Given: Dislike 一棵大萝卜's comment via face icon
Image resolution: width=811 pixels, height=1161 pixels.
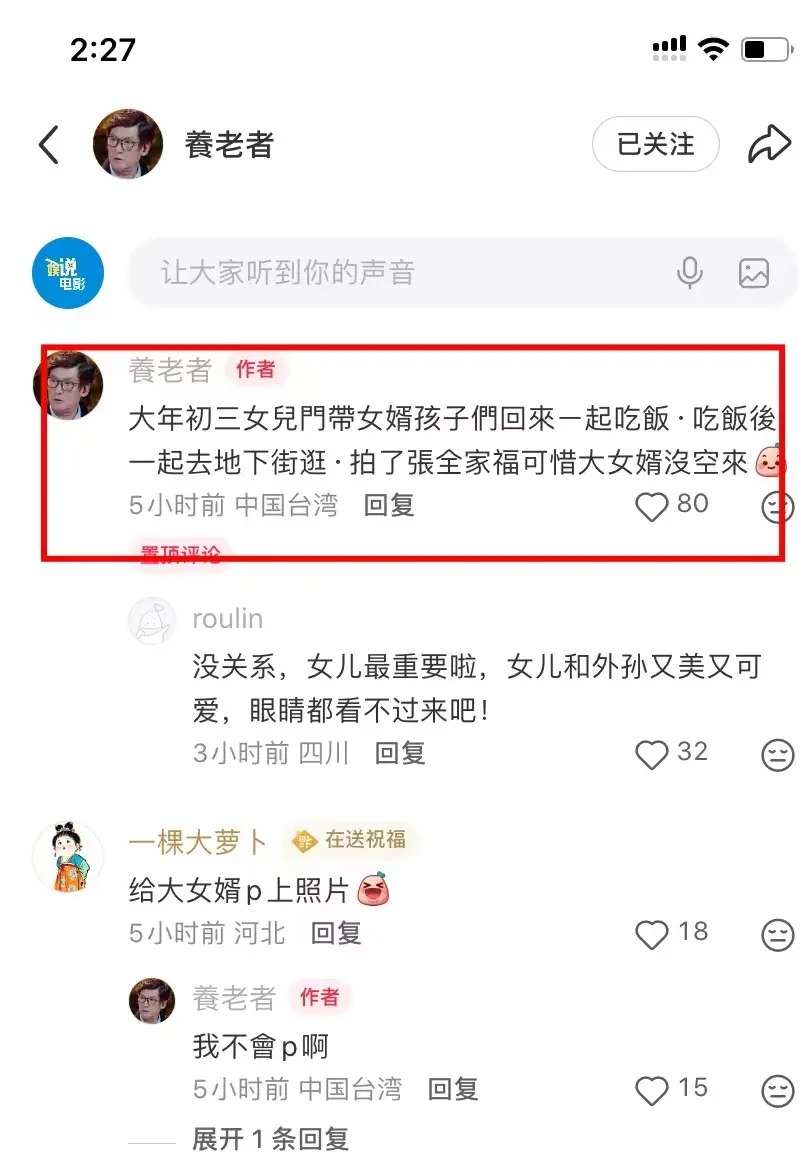Looking at the screenshot, I should pyautogui.click(x=778, y=935).
